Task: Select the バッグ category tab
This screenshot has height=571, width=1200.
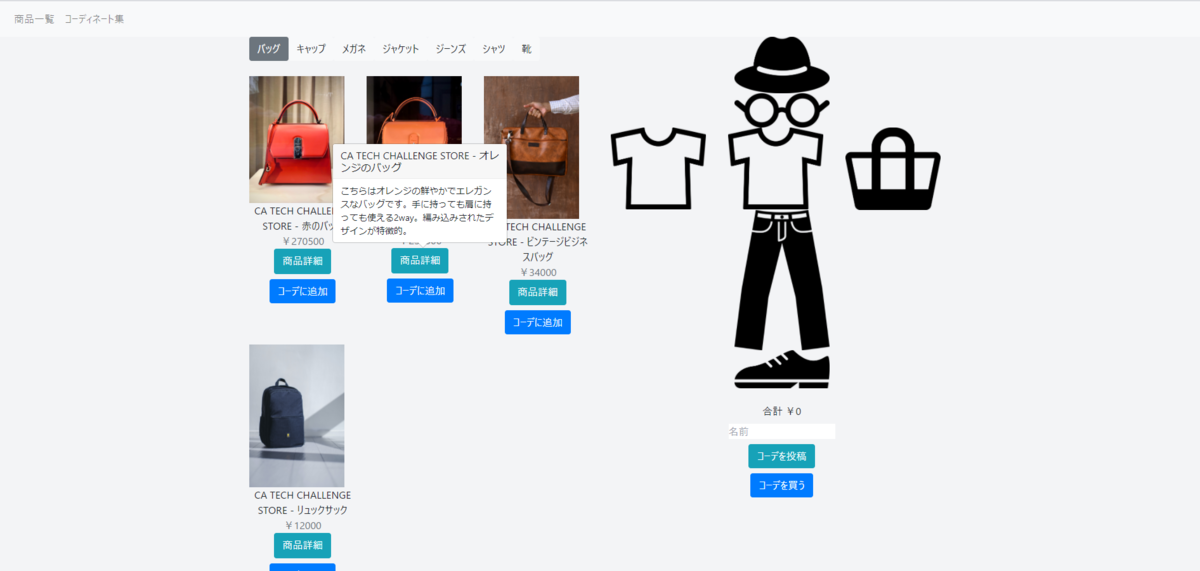Action: click(269, 49)
